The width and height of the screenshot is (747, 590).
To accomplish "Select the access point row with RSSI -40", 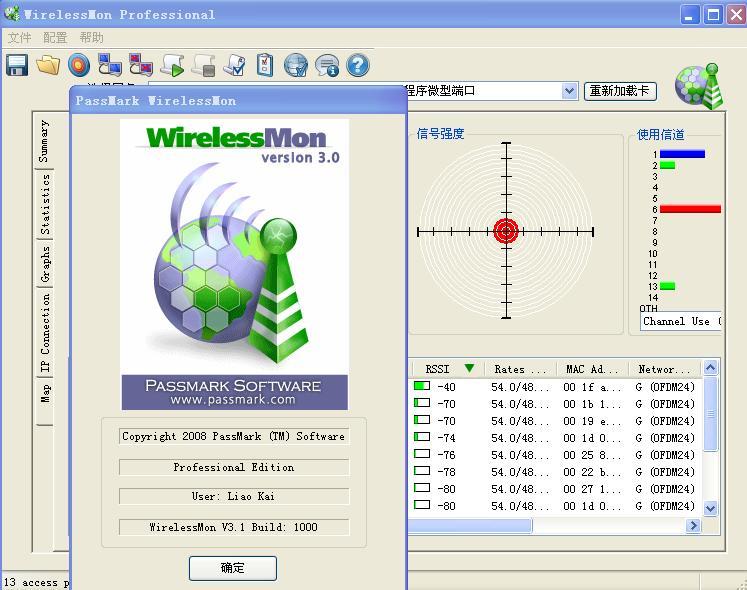I will click(554, 387).
